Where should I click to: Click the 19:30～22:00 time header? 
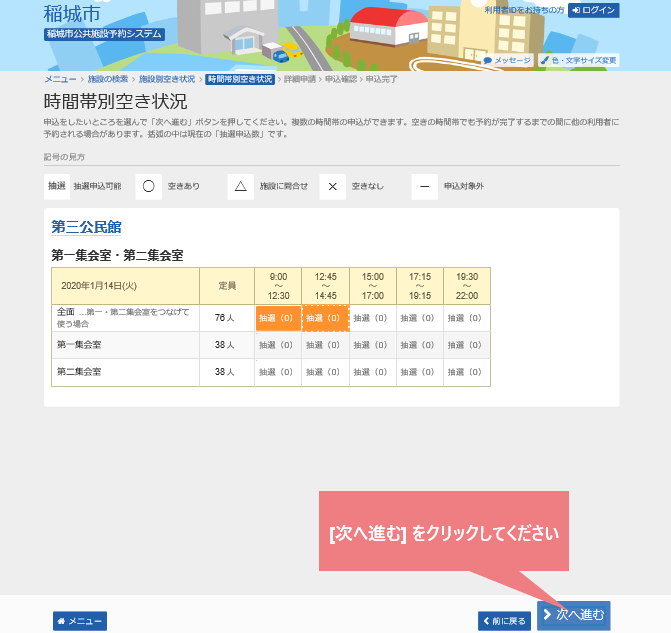point(467,286)
